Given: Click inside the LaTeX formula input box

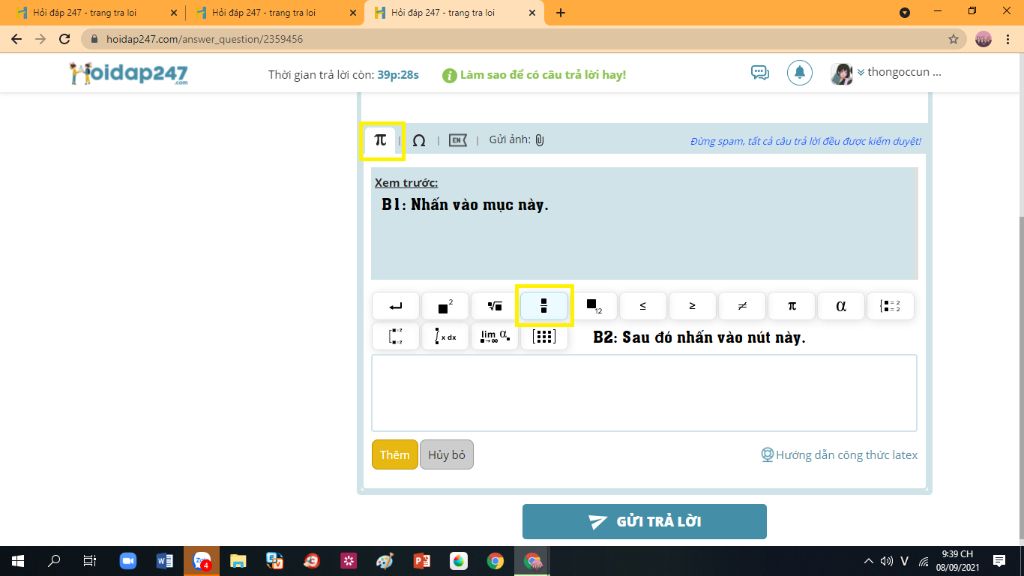Looking at the screenshot, I should click(644, 393).
